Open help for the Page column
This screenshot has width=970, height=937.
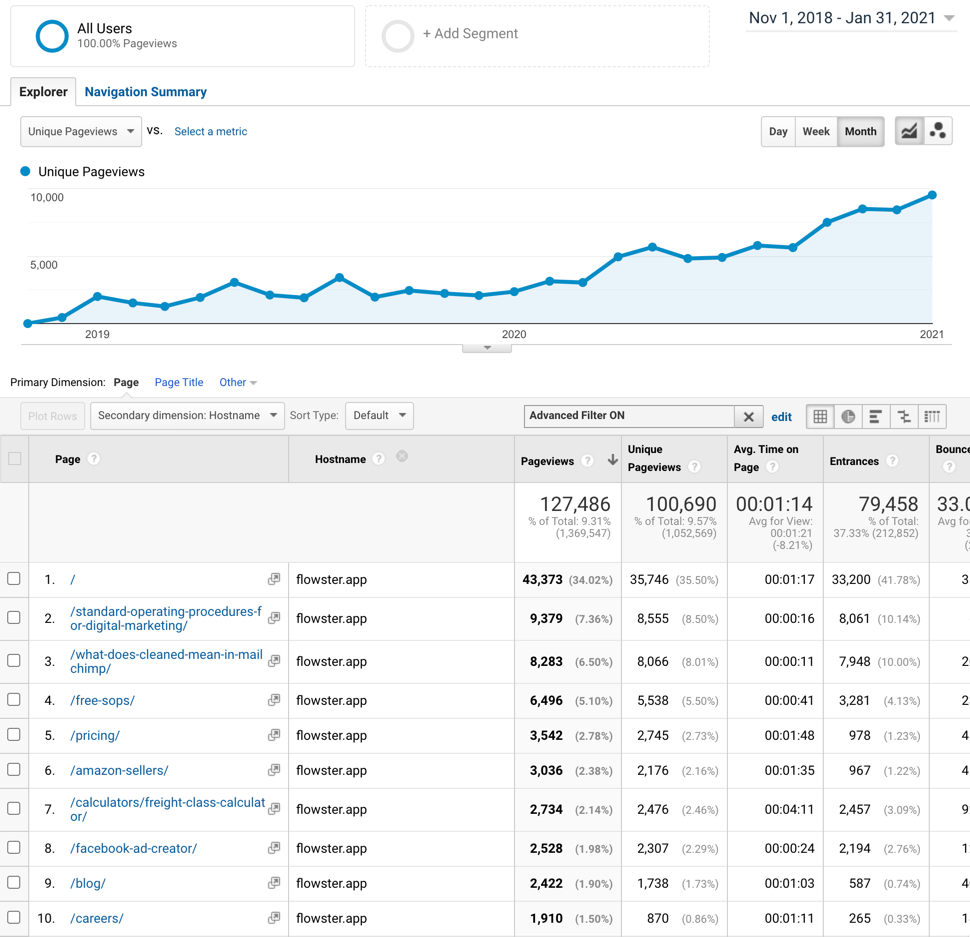pos(93,459)
